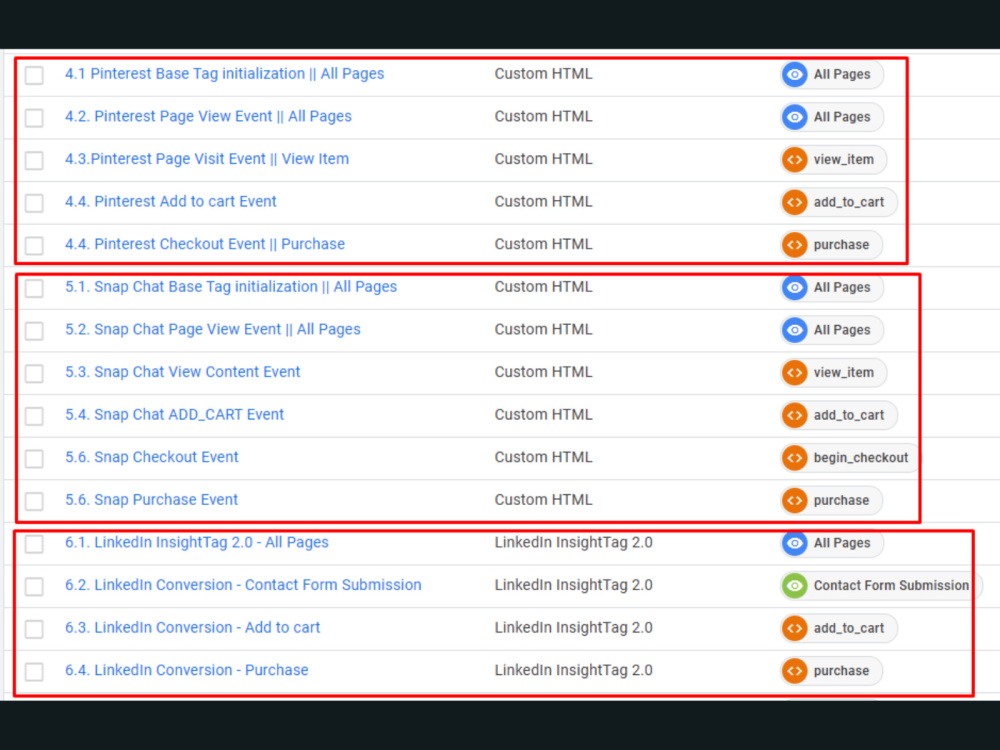Image resolution: width=1000 pixels, height=750 pixels.
Task: Open the Snap Checkout Event tag
Action: pyautogui.click(x=151, y=457)
